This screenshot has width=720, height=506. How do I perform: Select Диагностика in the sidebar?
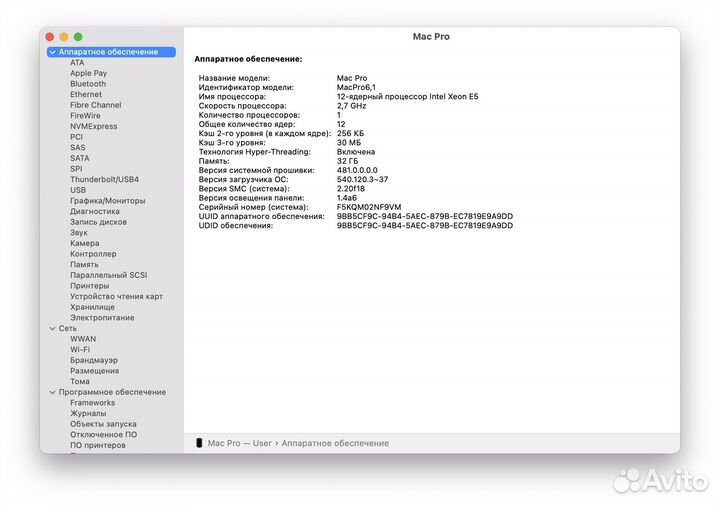pyautogui.click(x=95, y=211)
